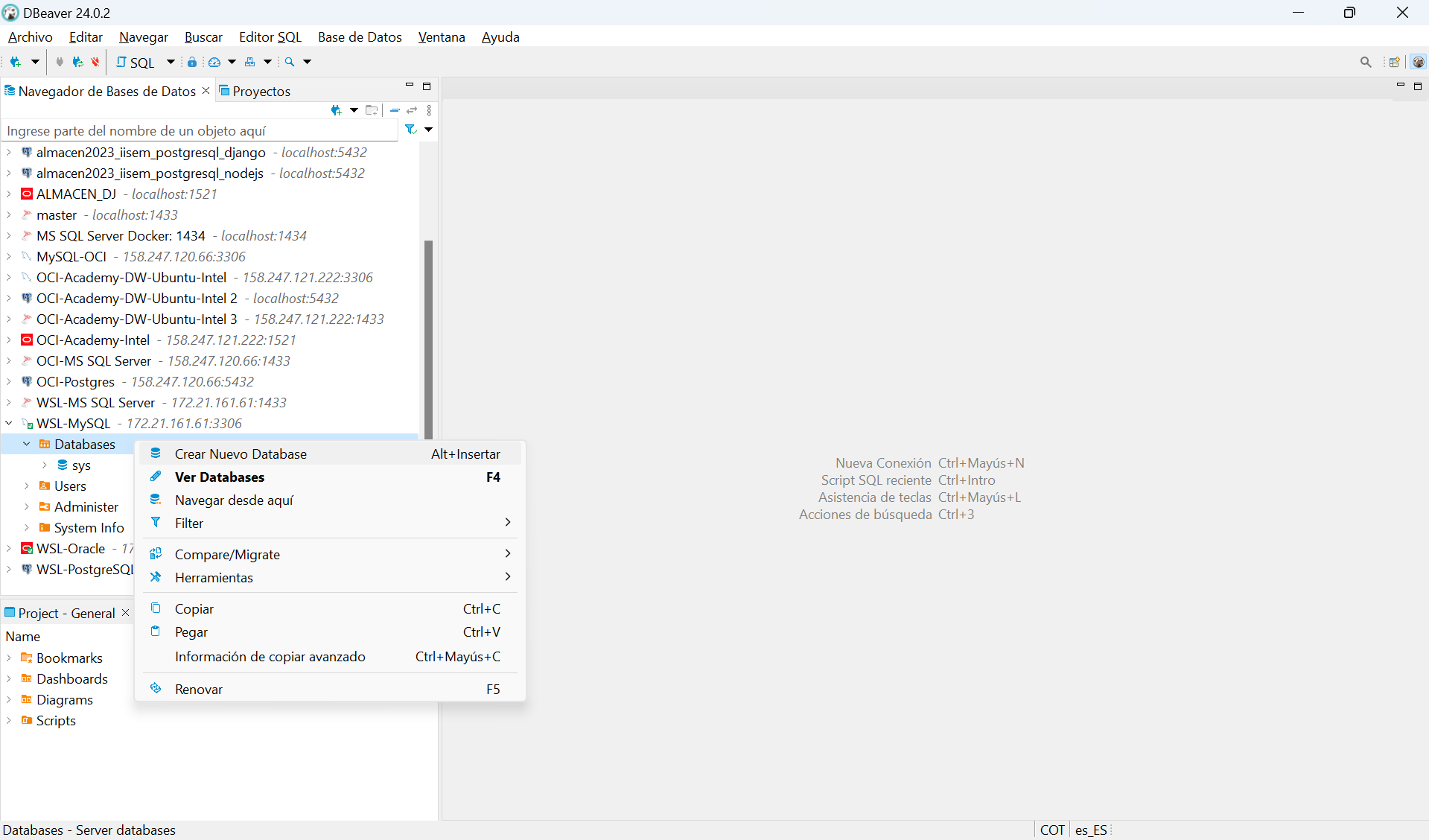Viewport: 1429px width, 840px height.
Task: Click the gray Connect plug icon
Action: (x=60, y=62)
